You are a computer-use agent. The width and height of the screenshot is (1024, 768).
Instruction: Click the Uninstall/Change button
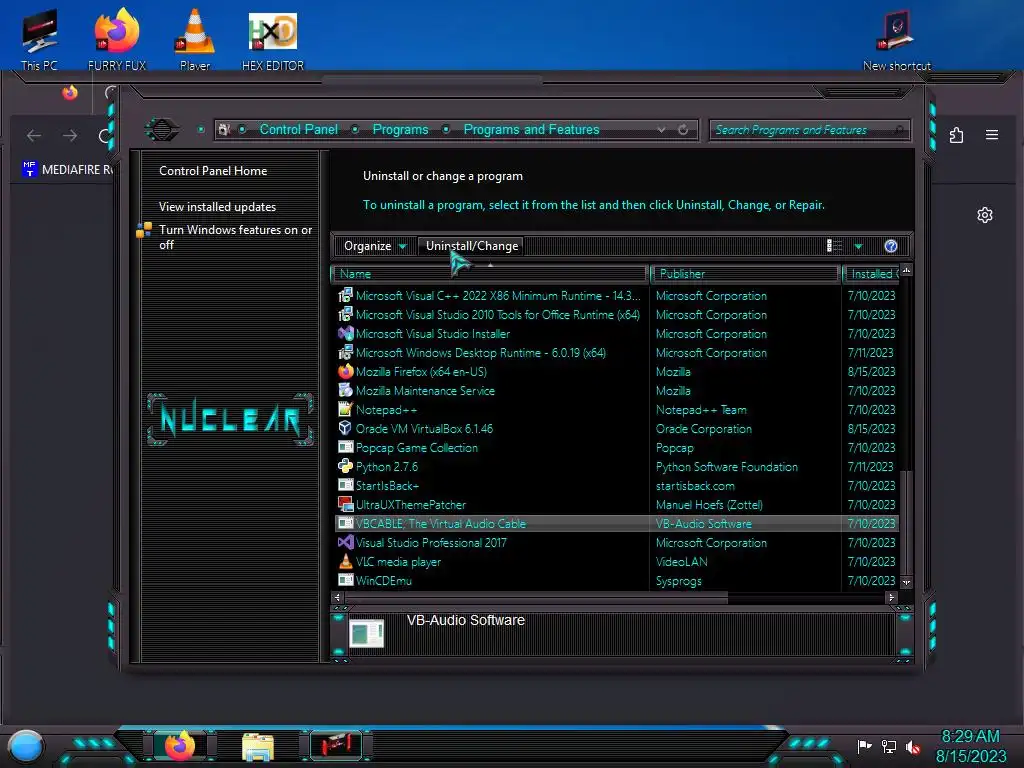472,246
